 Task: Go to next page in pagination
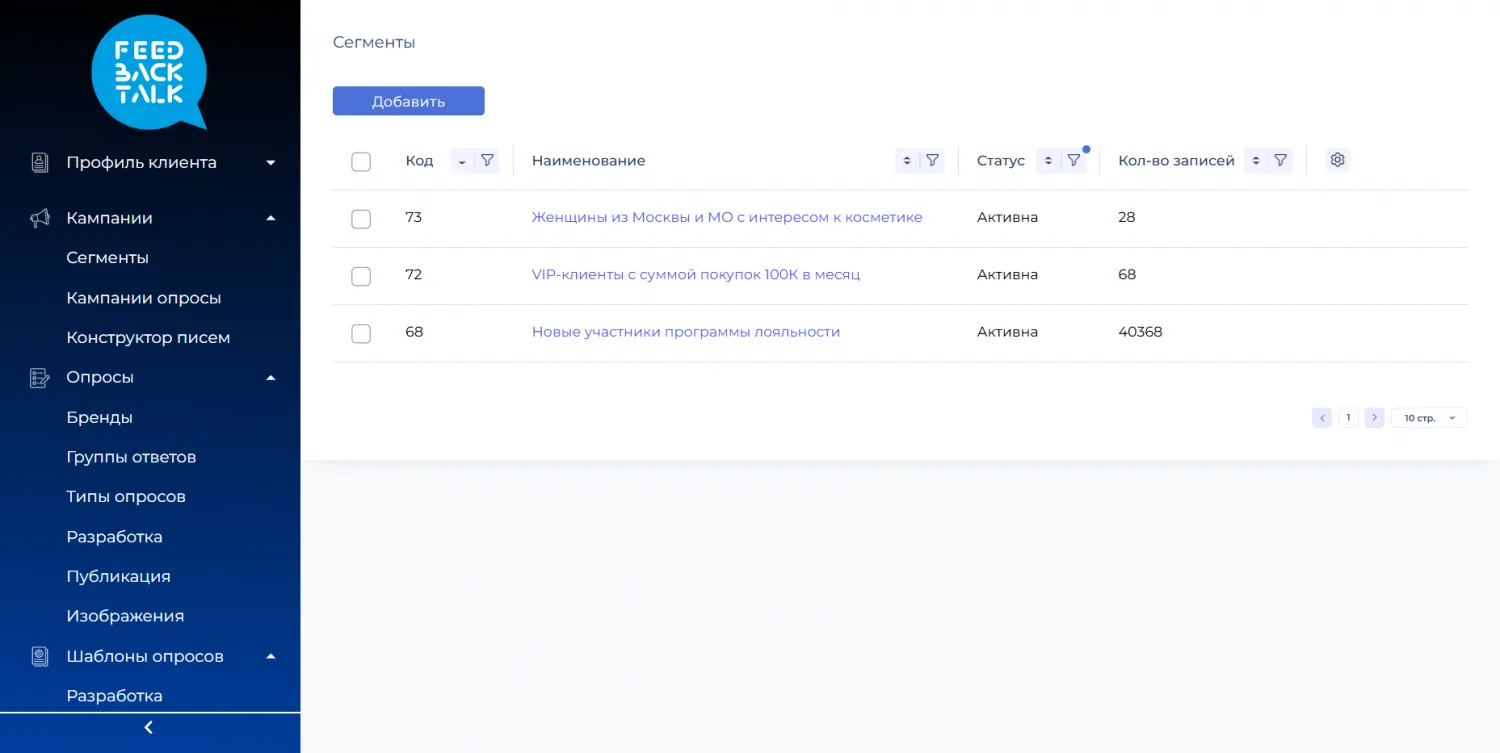(x=1374, y=418)
